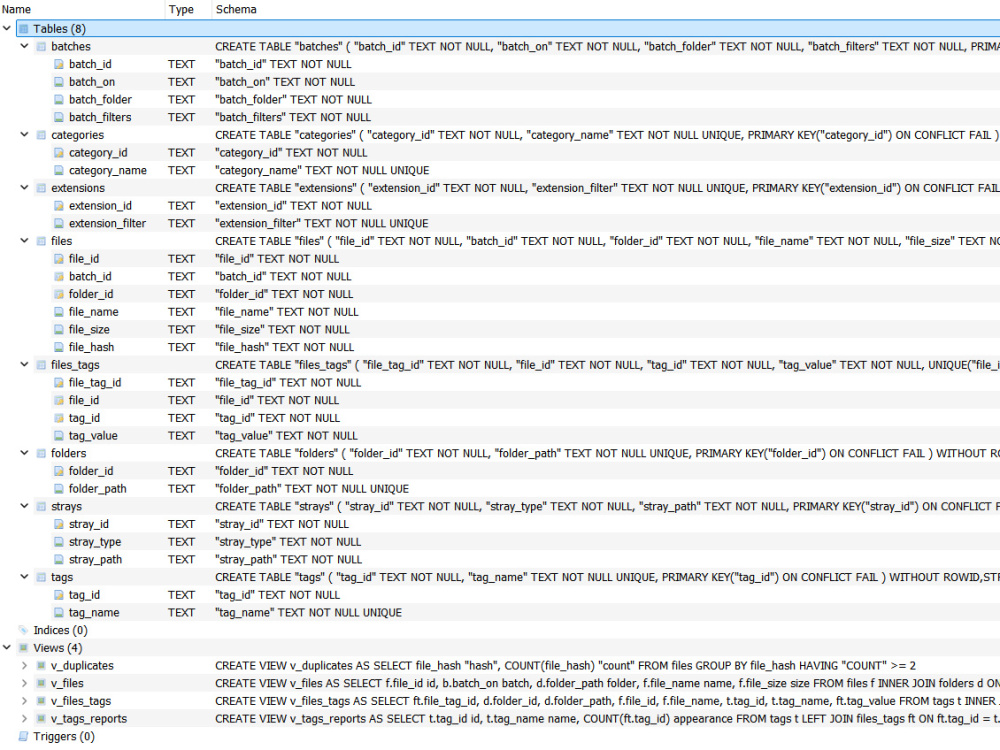Image resolution: width=1000 pixels, height=750 pixels.
Task: Click the extensions table icon
Action: pyautogui.click(x=41, y=188)
